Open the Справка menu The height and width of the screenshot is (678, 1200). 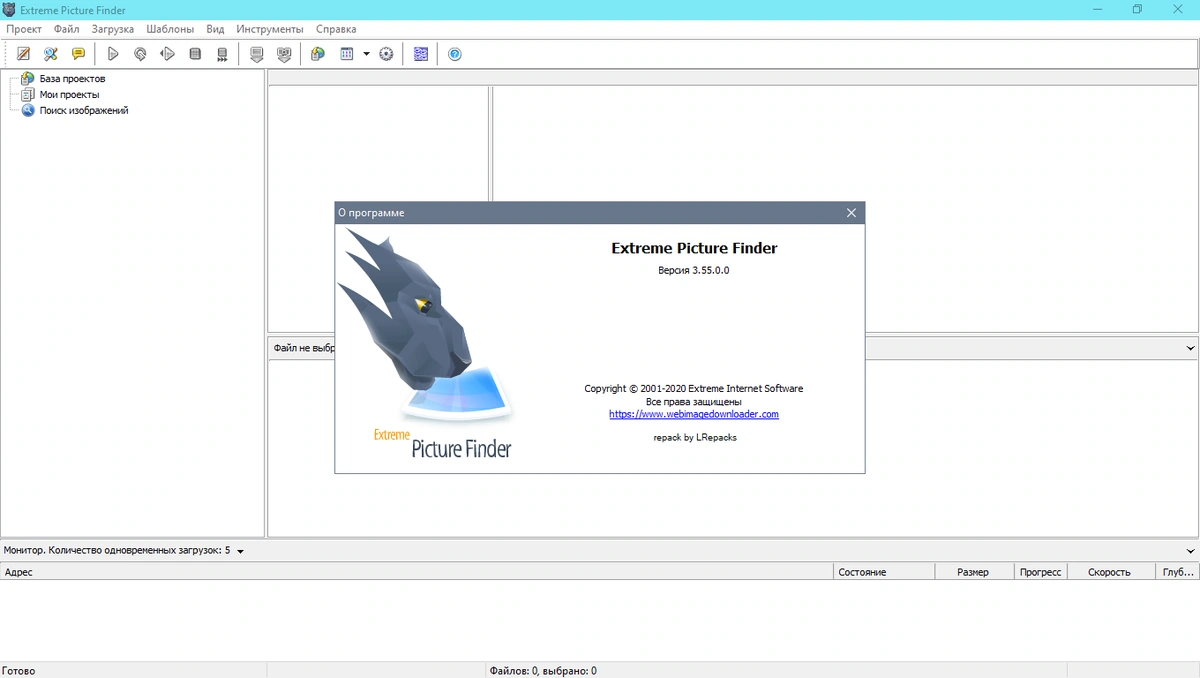tap(336, 29)
